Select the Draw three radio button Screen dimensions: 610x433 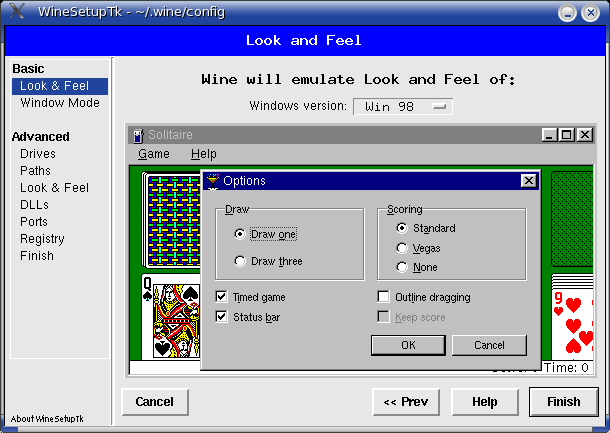point(240,261)
